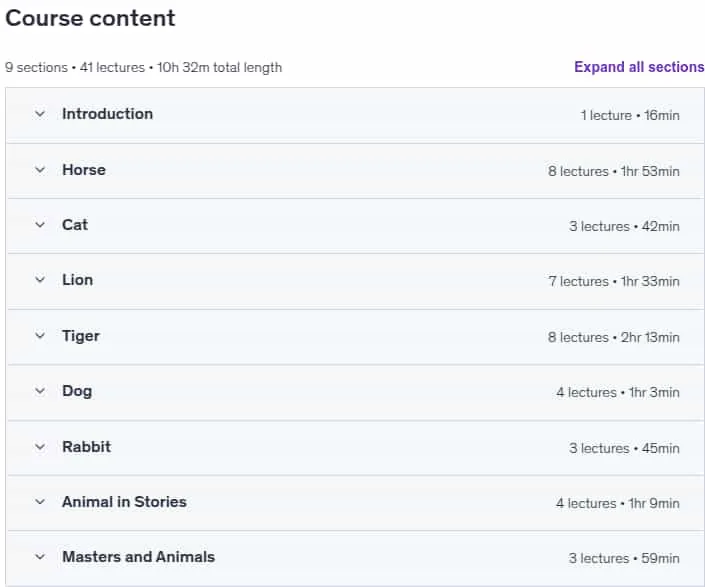Expand the Cat section chevron
Image resolution: width=705 pixels, height=587 pixels.
click(40, 225)
